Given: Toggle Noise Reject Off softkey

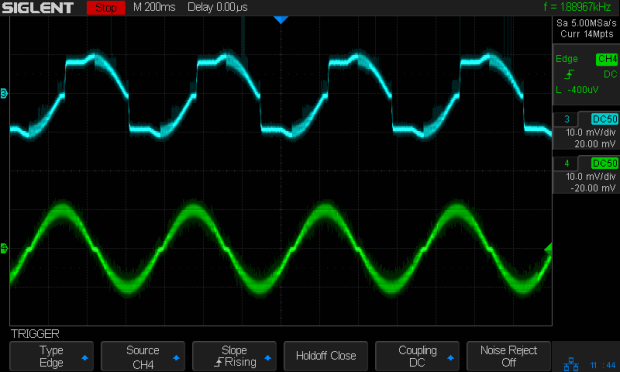Looking at the screenshot, I should (x=508, y=356).
